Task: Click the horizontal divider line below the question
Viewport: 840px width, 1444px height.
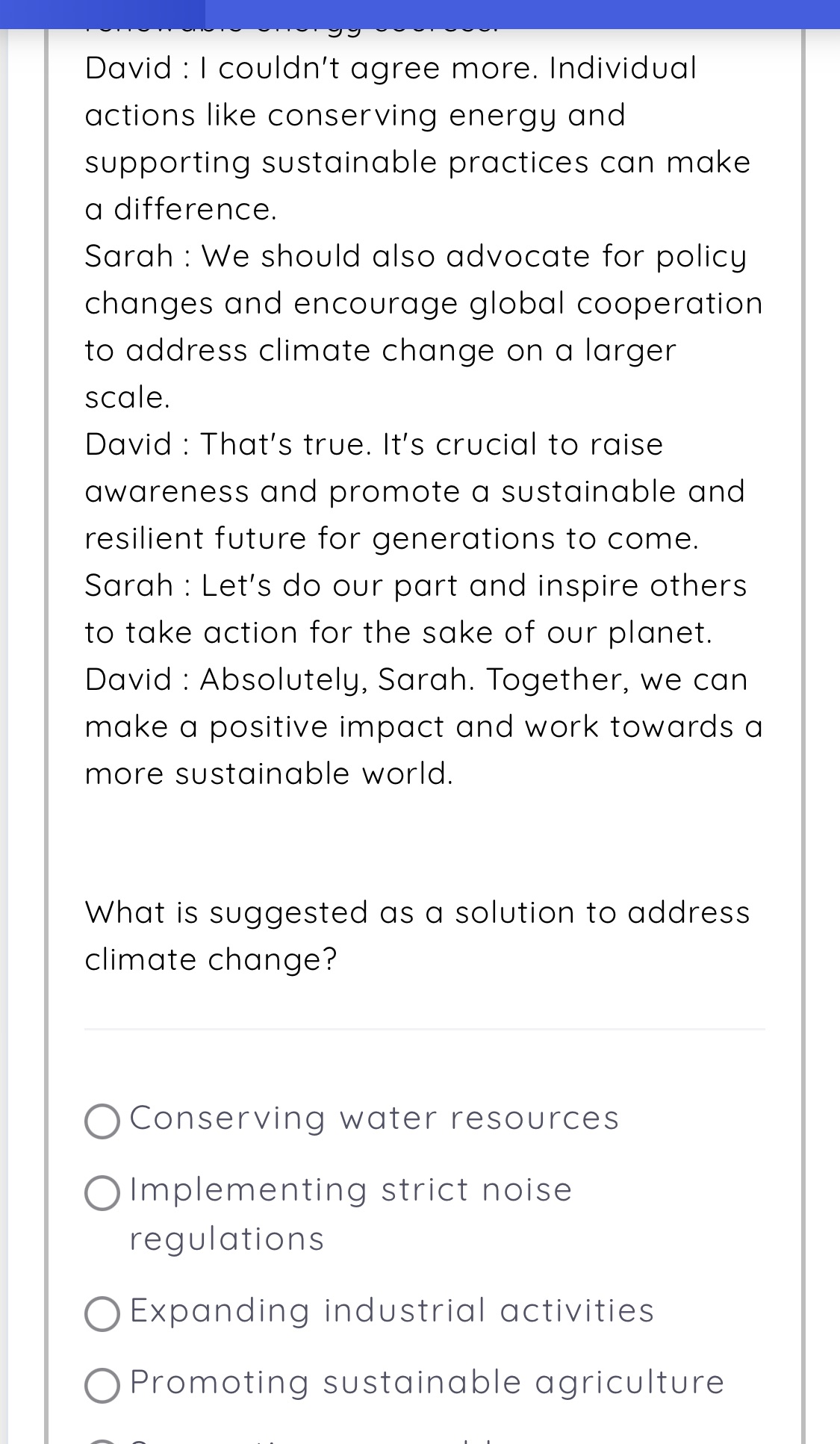Action: point(424,1029)
